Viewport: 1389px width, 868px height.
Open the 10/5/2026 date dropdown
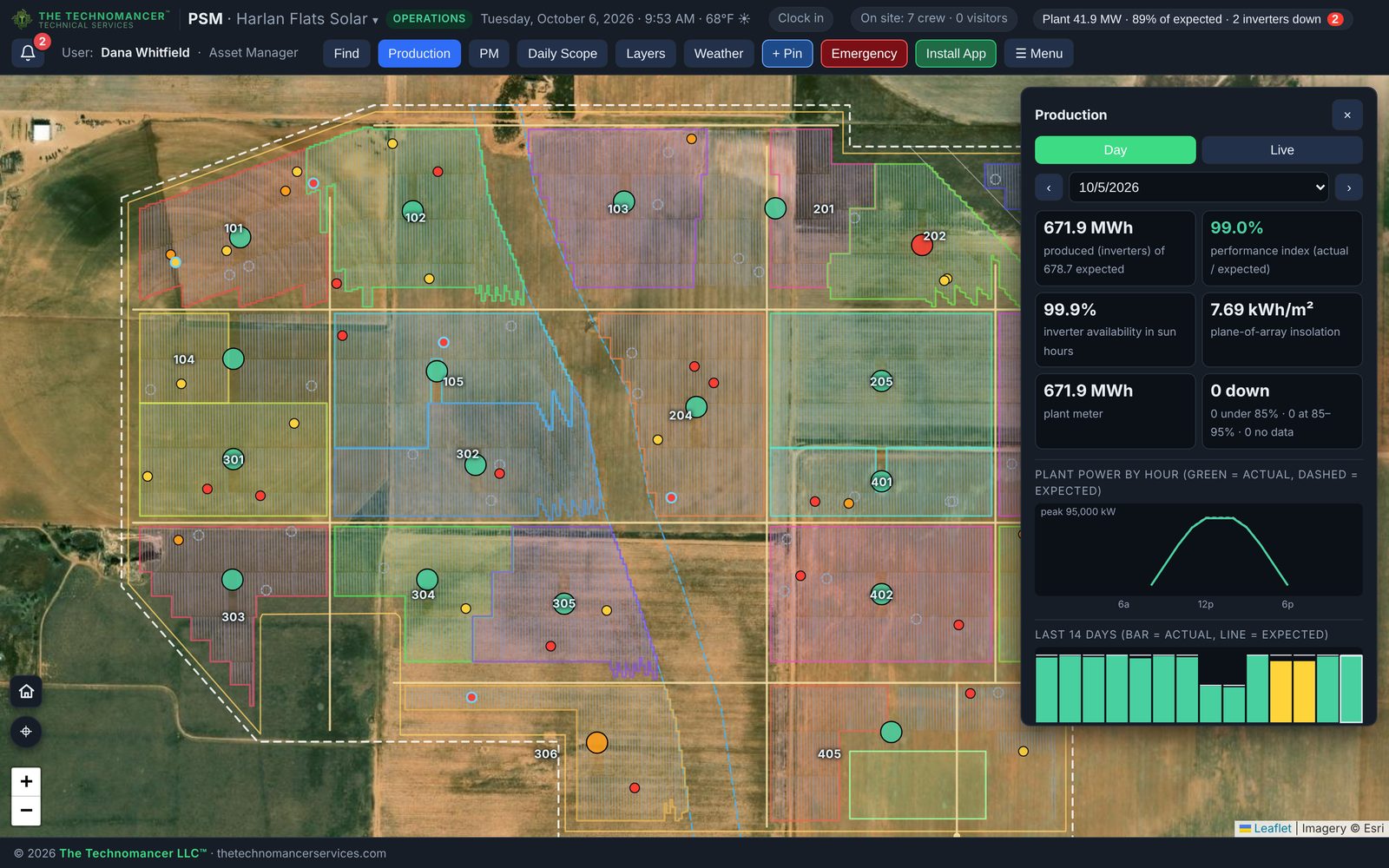(x=1198, y=187)
